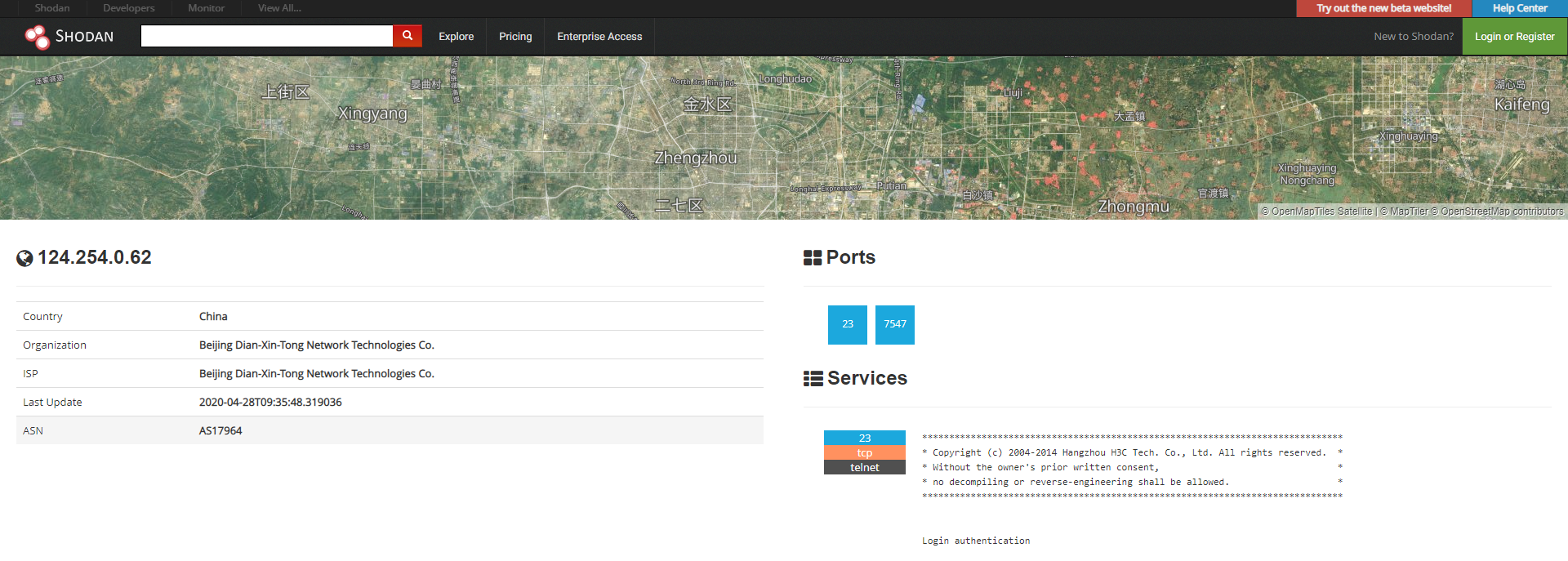Screen dimensions: 1568x561
Task: Click the Zhongmu label on the map
Action: (x=1134, y=207)
